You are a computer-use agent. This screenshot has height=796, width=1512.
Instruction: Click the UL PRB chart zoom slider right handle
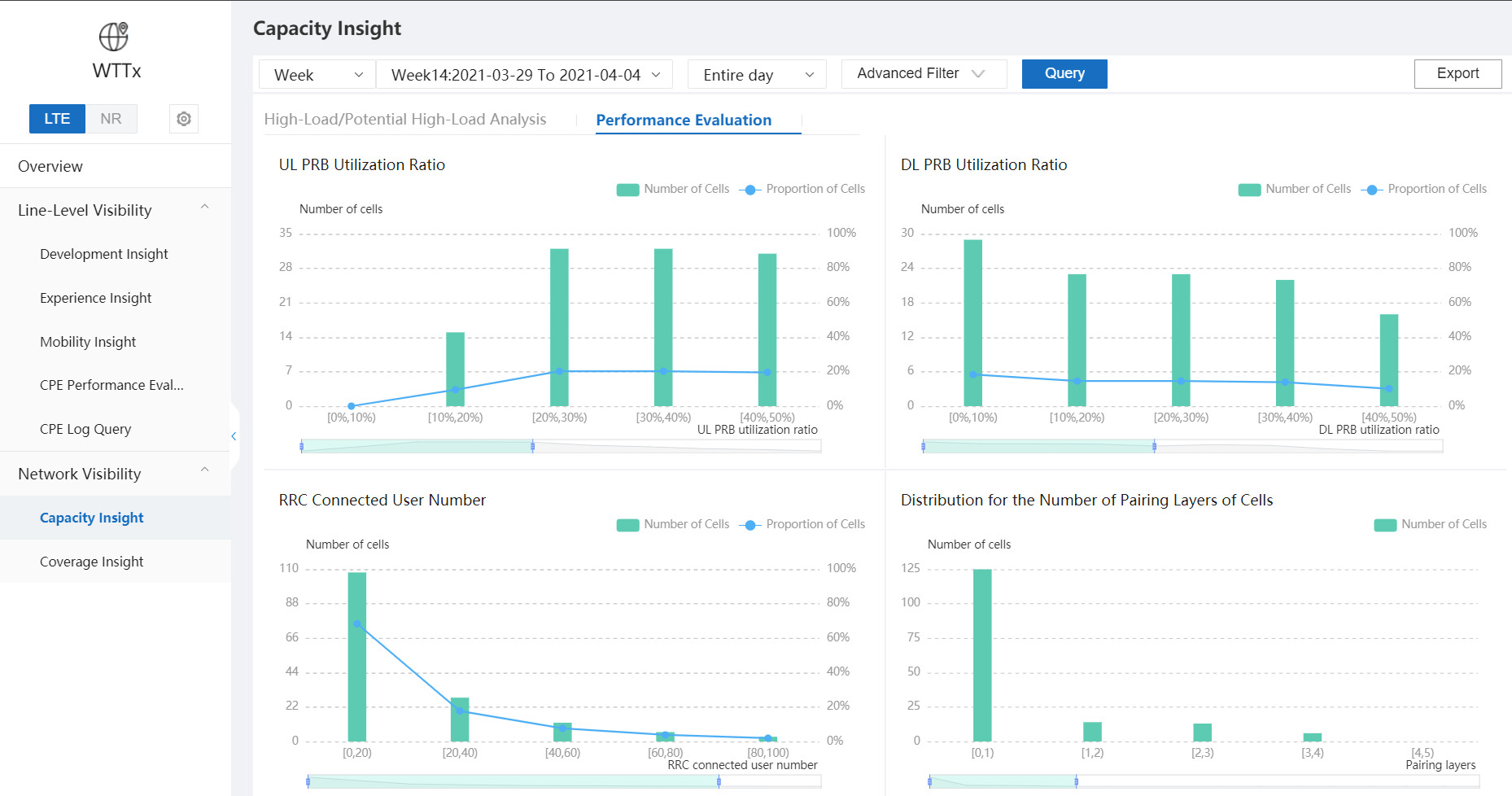pos(532,446)
